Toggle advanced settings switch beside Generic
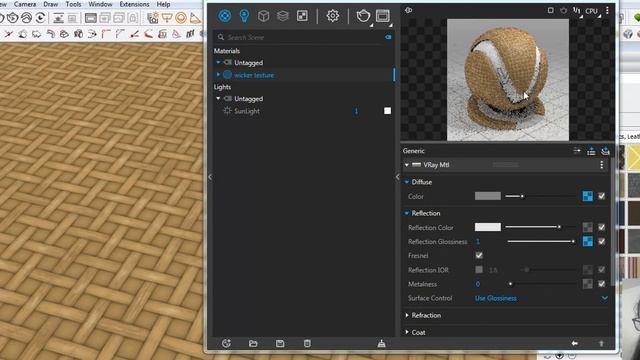Image resolution: width=640 pixels, height=360 pixels. click(577, 151)
